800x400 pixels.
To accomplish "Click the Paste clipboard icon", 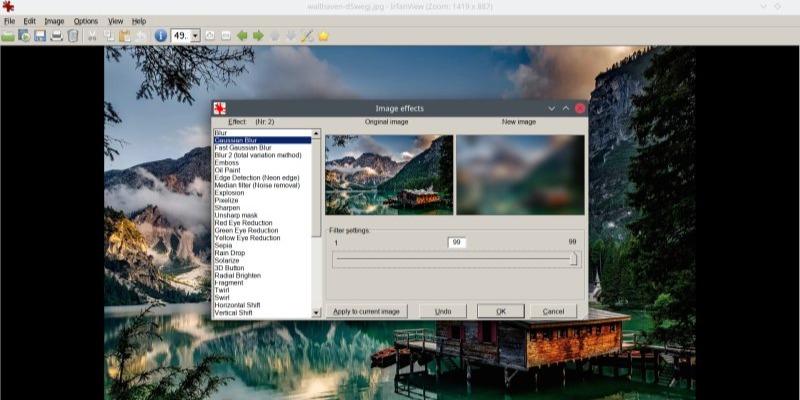I will pos(125,36).
